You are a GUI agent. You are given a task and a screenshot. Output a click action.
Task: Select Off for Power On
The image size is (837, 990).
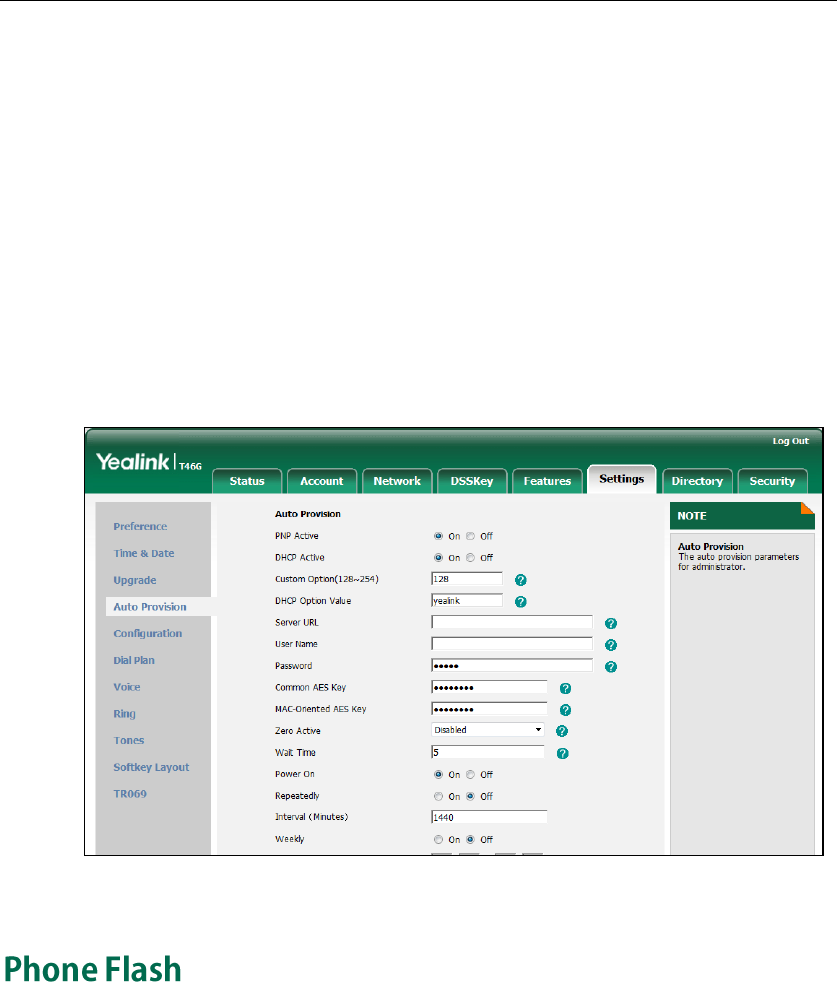point(470,774)
